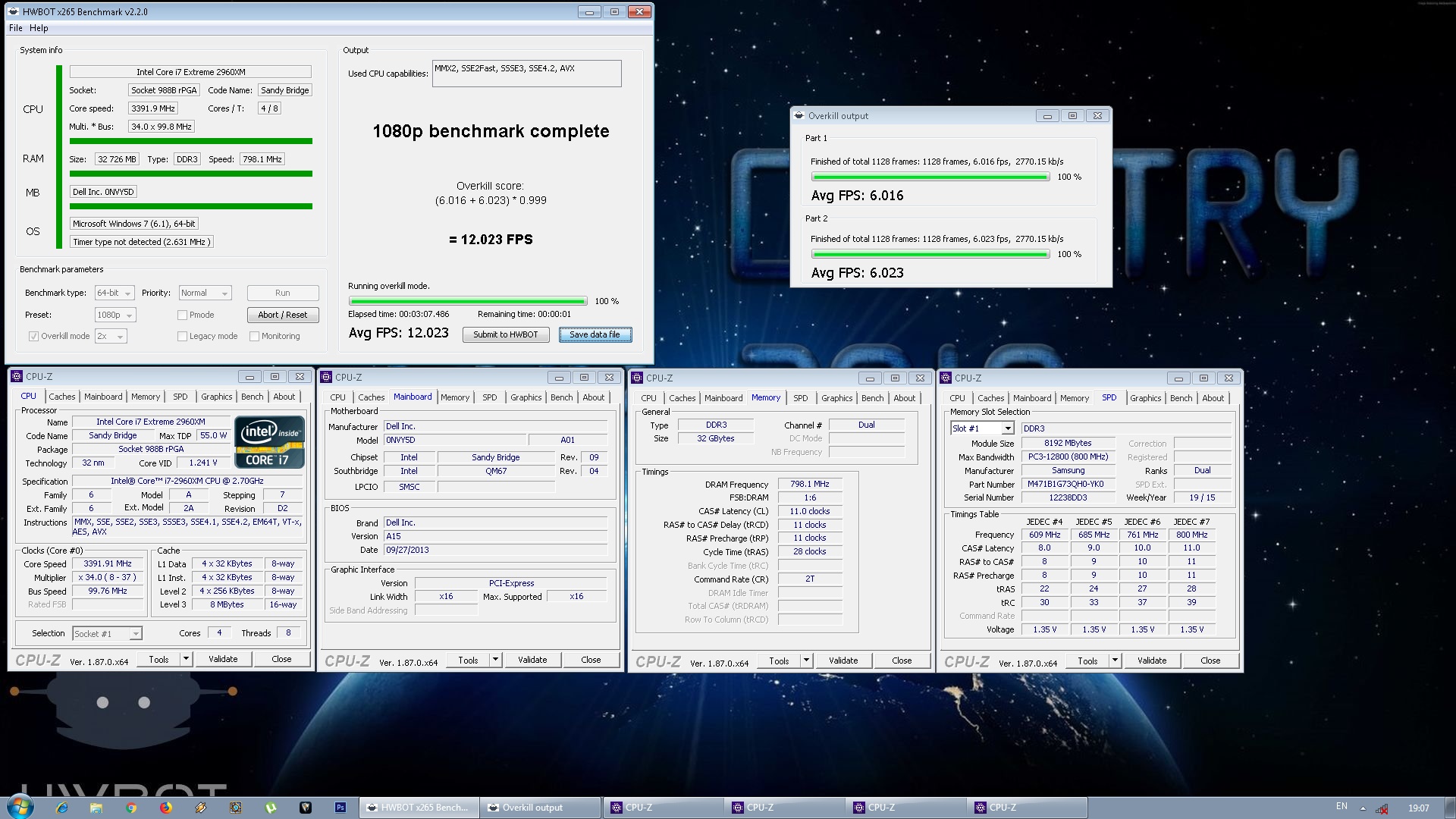
Task: Click the EN language indicator in tray
Action: (1341, 806)
